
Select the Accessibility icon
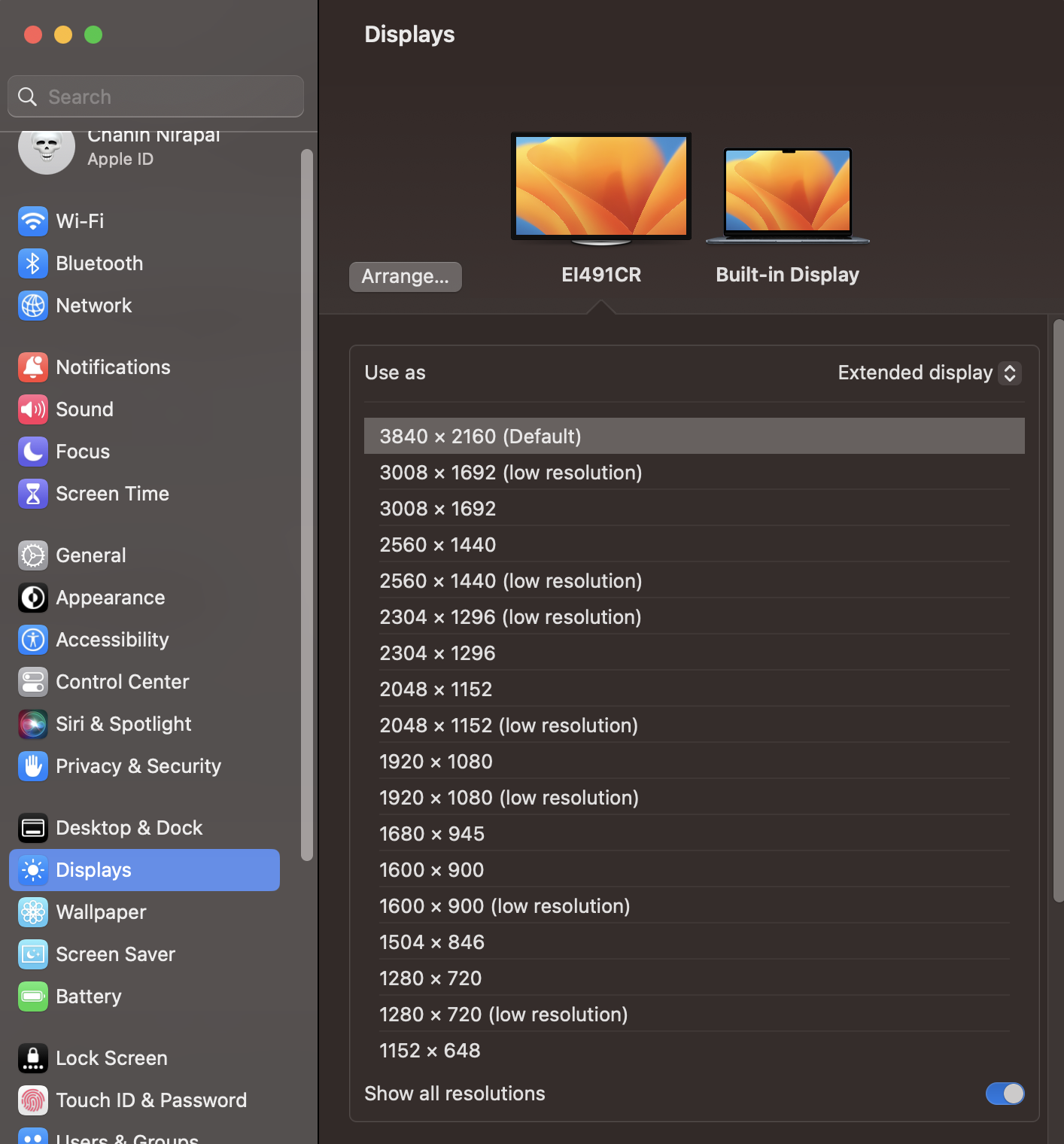33,640
